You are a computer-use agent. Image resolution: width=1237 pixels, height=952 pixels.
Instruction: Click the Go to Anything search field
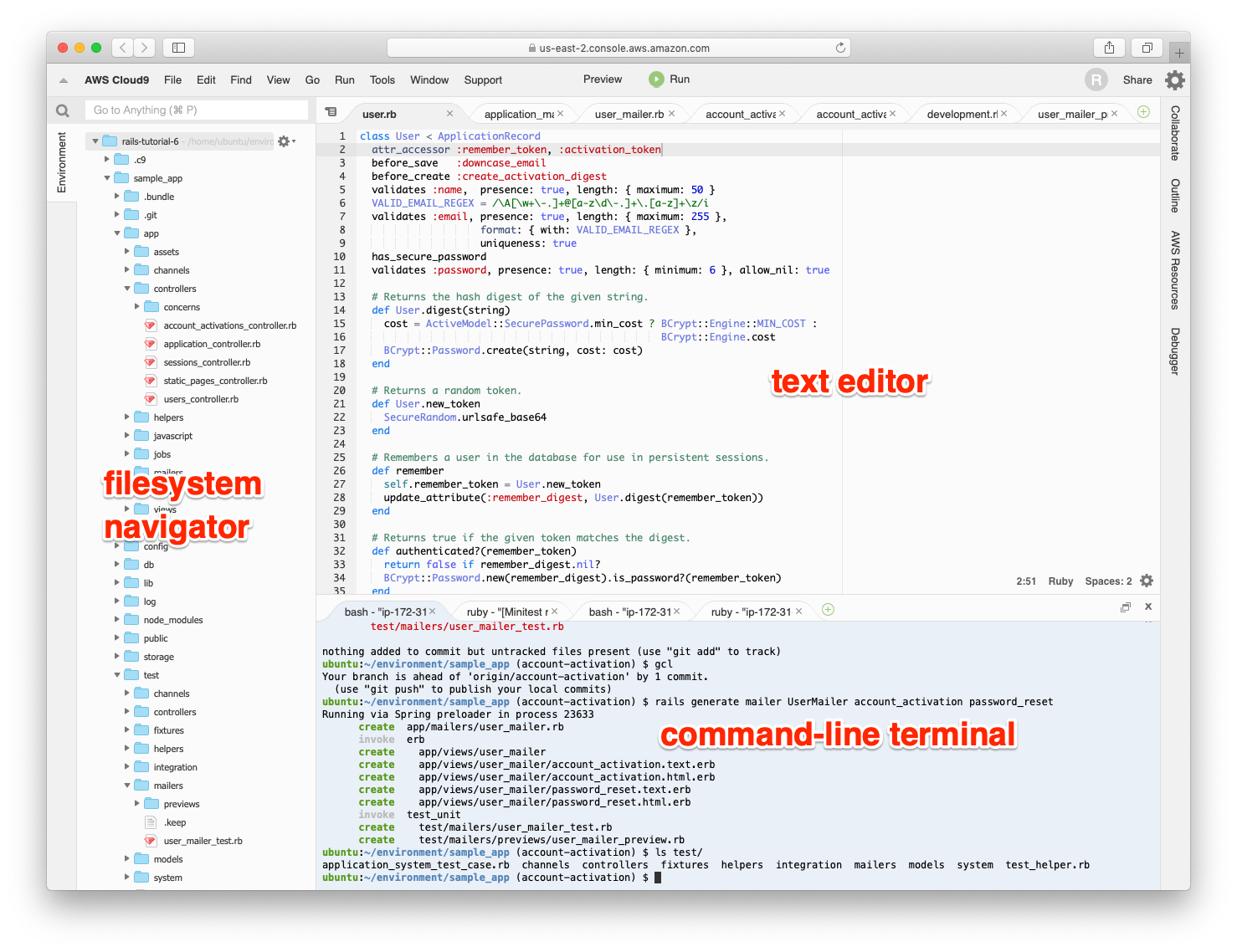[x=197, y=110]
